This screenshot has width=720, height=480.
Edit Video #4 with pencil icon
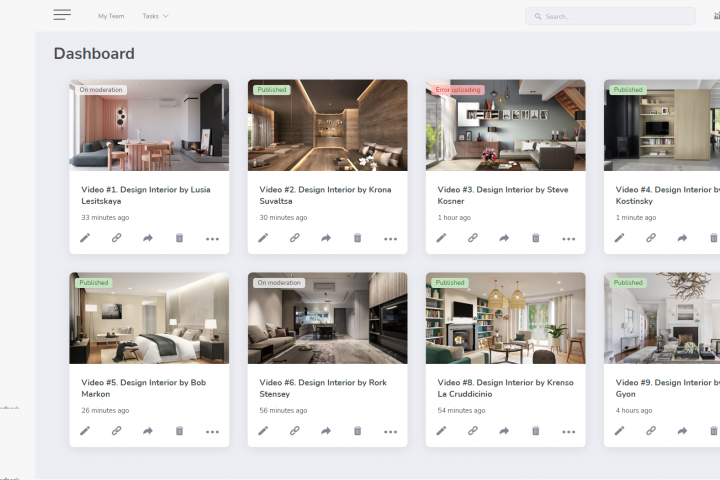coord(619,238)
